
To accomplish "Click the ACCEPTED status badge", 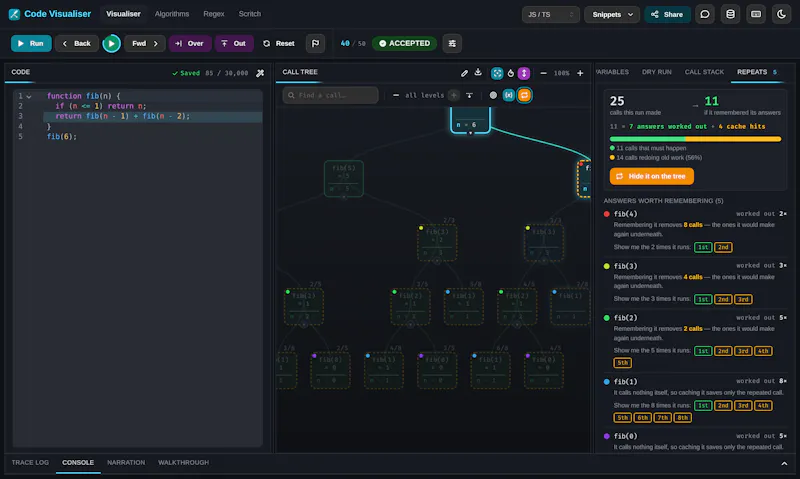I will click(x=405, y=43).
